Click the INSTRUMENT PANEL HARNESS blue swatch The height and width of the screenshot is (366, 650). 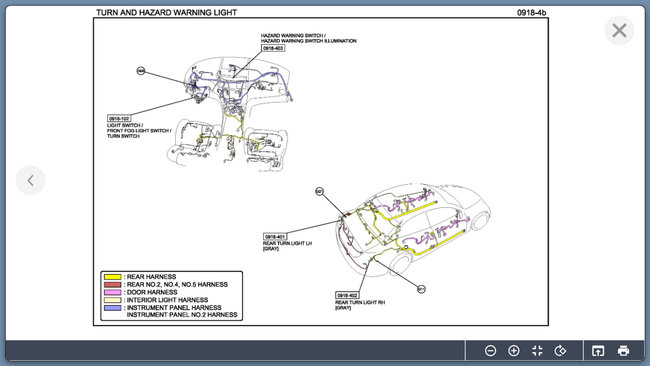[112, 308]
